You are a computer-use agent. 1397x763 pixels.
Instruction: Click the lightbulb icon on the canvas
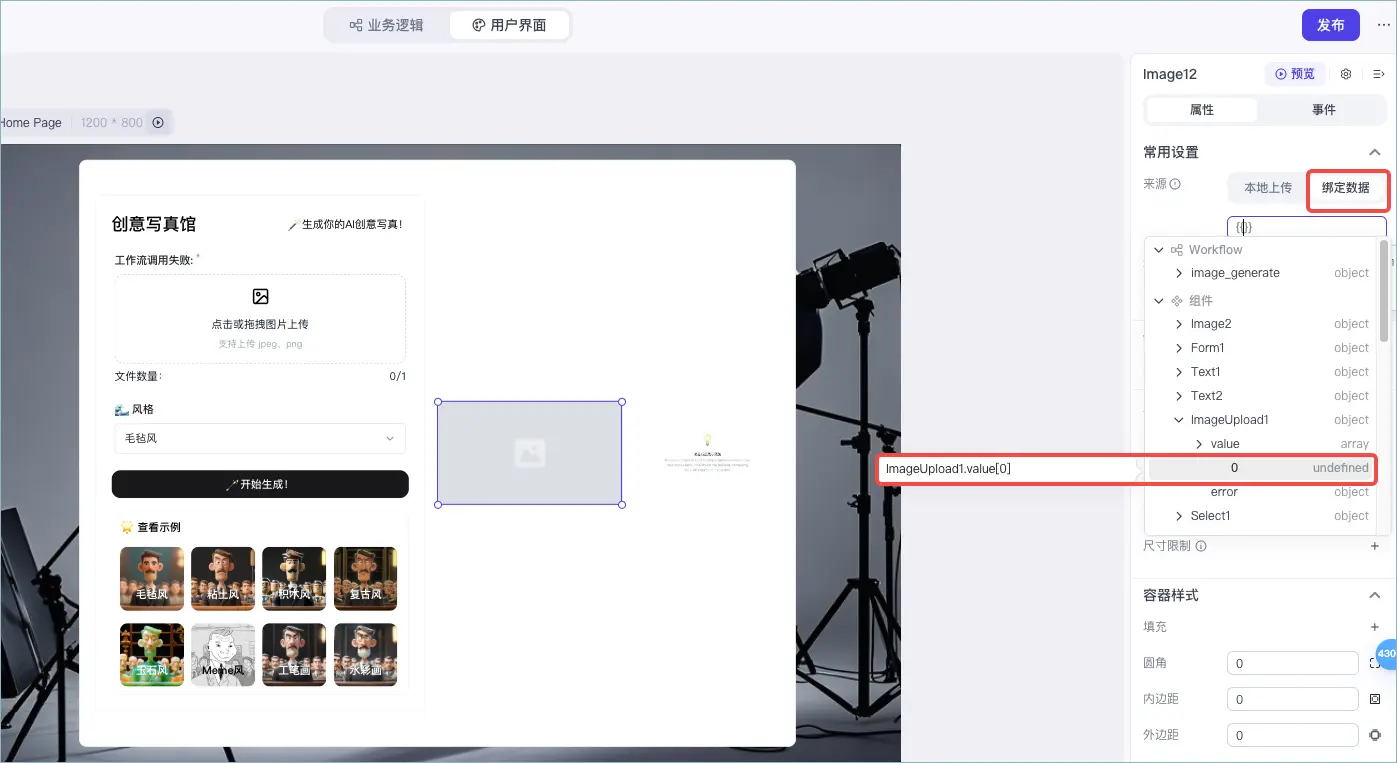tap(707, 440)
